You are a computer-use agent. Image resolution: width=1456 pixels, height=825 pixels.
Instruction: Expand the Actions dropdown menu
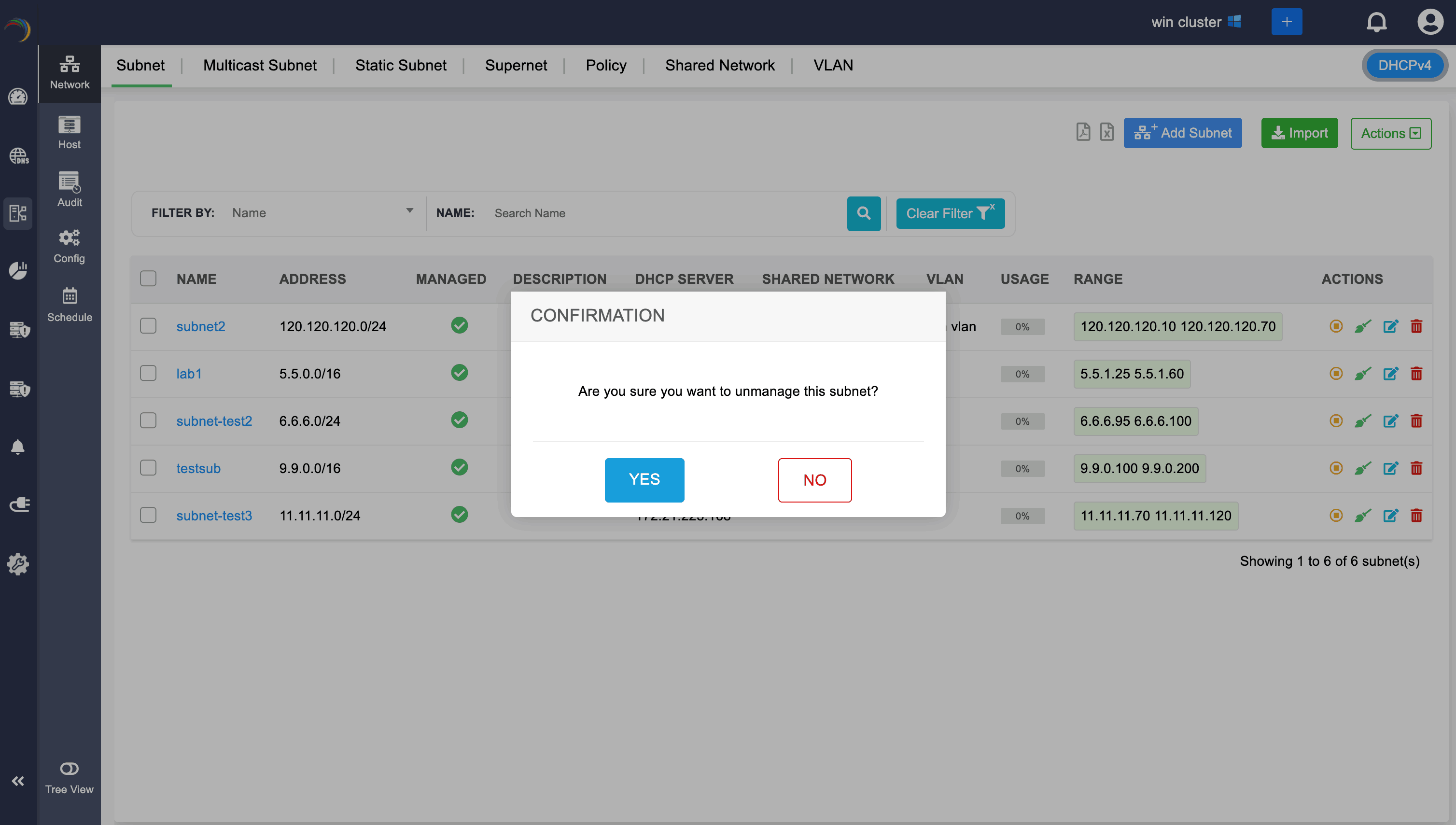click(x=1390, y=134)
